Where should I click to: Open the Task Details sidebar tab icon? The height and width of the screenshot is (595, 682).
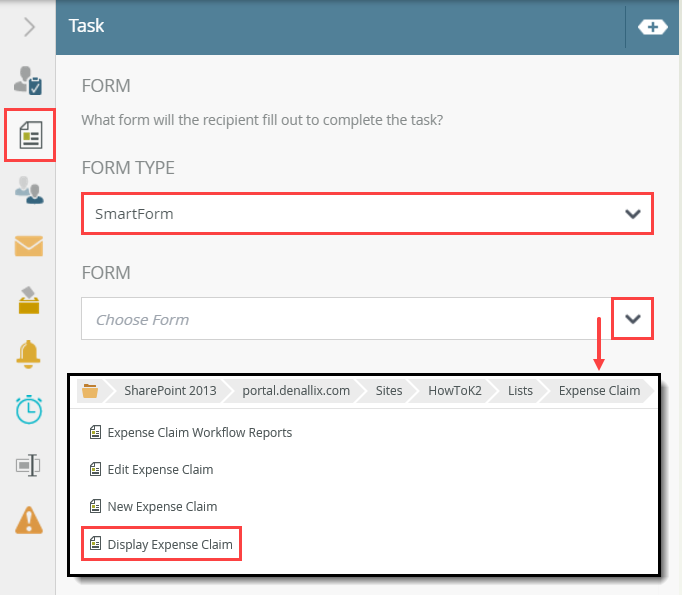tap(28, 81)
